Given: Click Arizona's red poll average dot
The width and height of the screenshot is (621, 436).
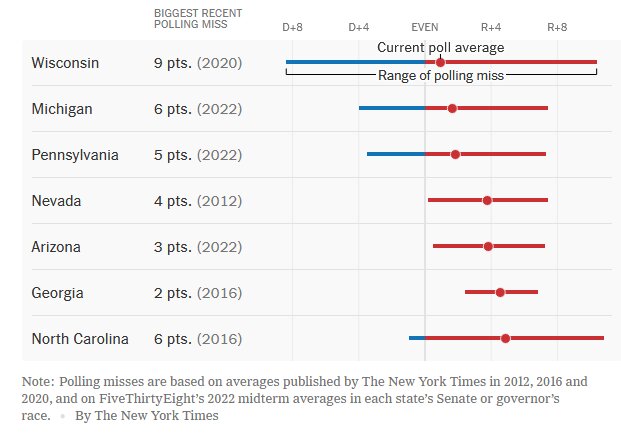Looking at the screenshot, I should pyautogui.click(x=488, y=246).
